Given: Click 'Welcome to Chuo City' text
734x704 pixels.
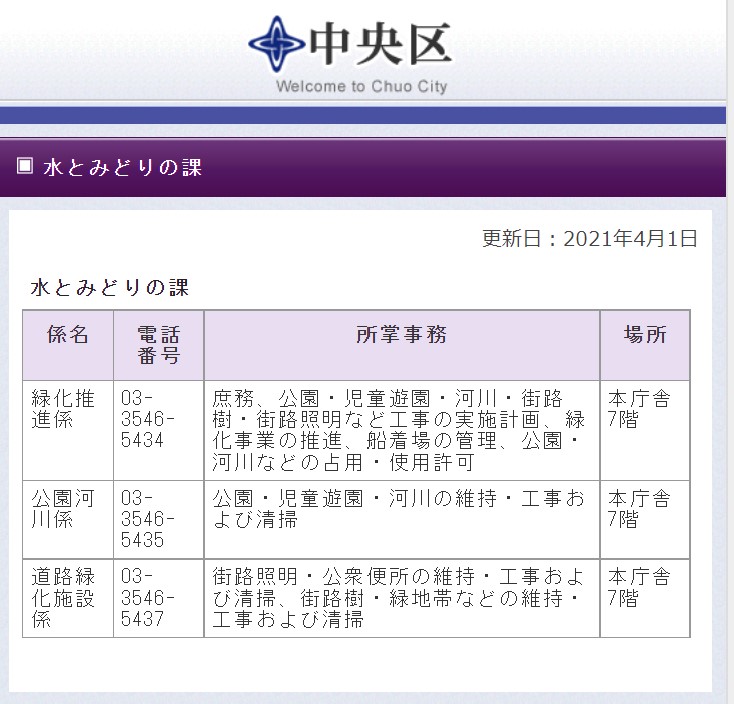Looking at the screenshot, I should [361, 87].
